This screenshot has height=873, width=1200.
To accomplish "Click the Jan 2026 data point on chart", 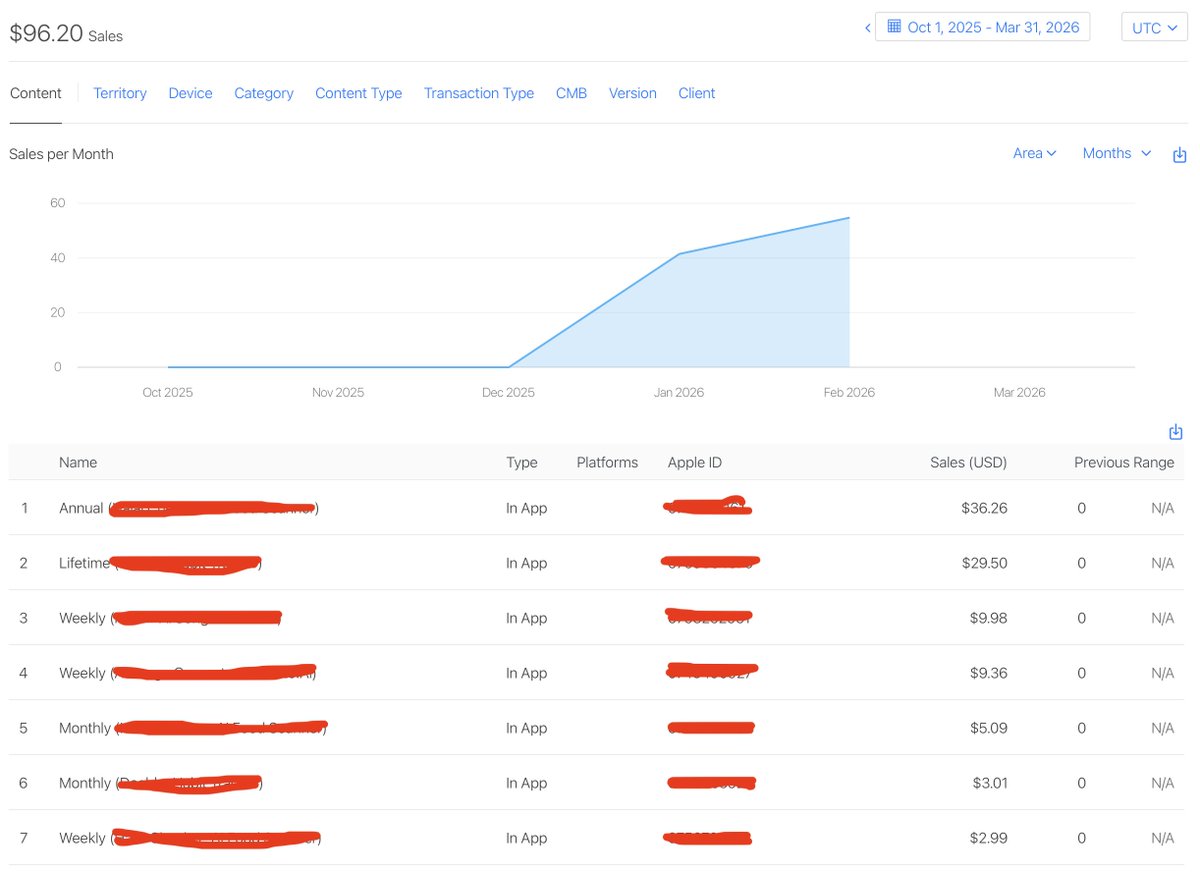I will point(679,254).
